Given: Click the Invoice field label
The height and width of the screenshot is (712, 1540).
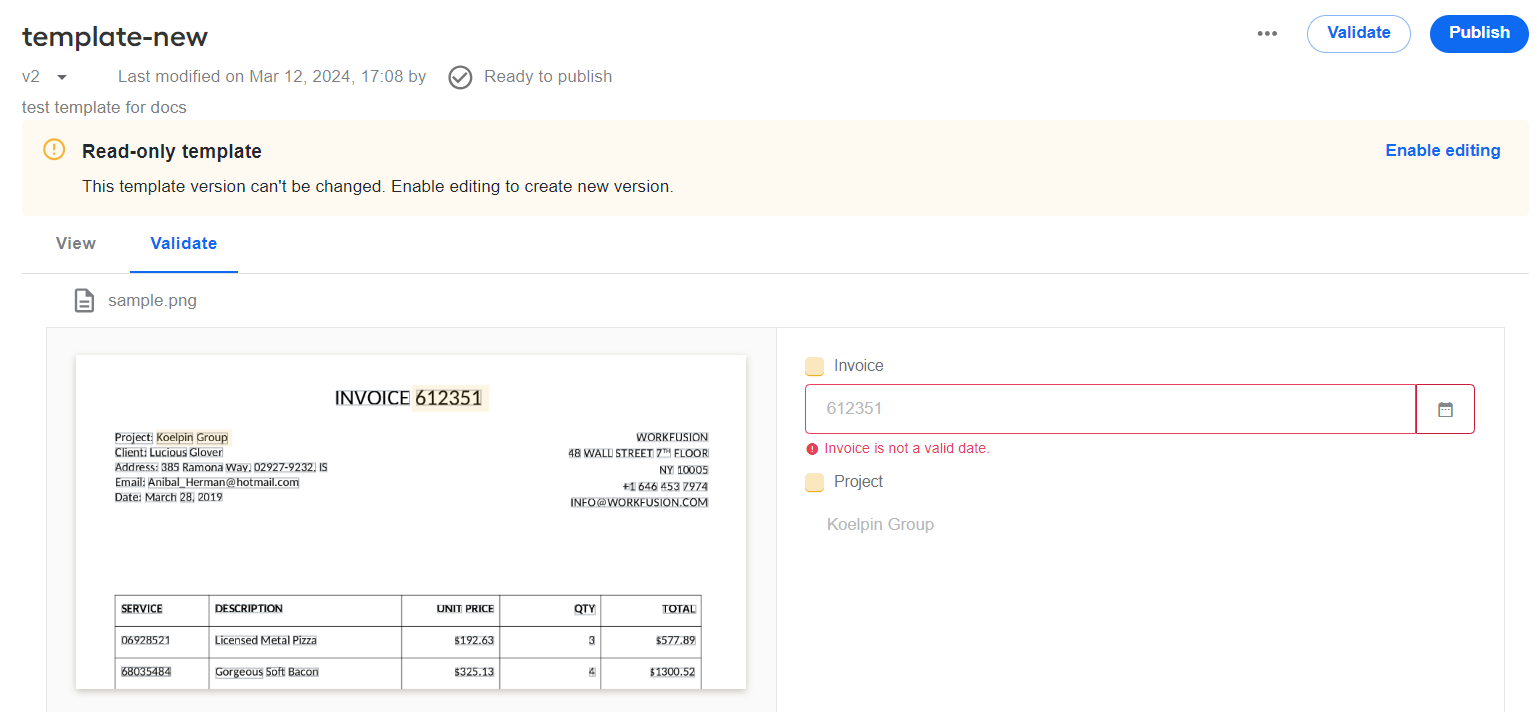Looking at the screenshot, I should tap(859, 366).
